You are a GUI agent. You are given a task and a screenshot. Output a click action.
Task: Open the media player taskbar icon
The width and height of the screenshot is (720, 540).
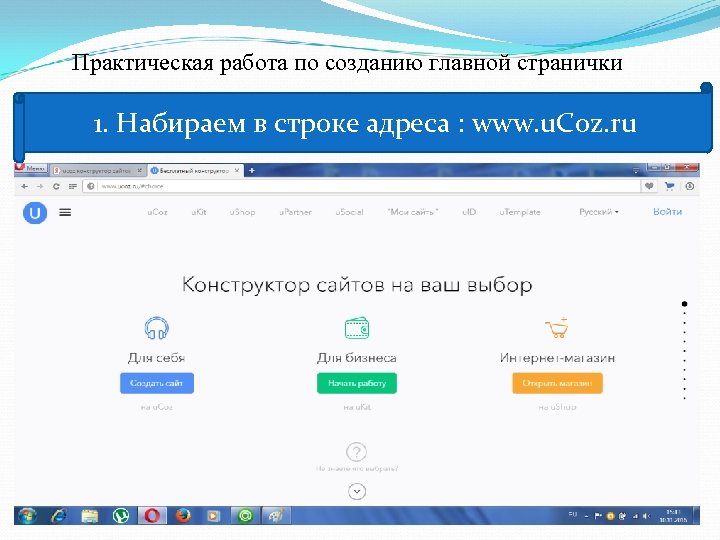click(x=214, y=516)
